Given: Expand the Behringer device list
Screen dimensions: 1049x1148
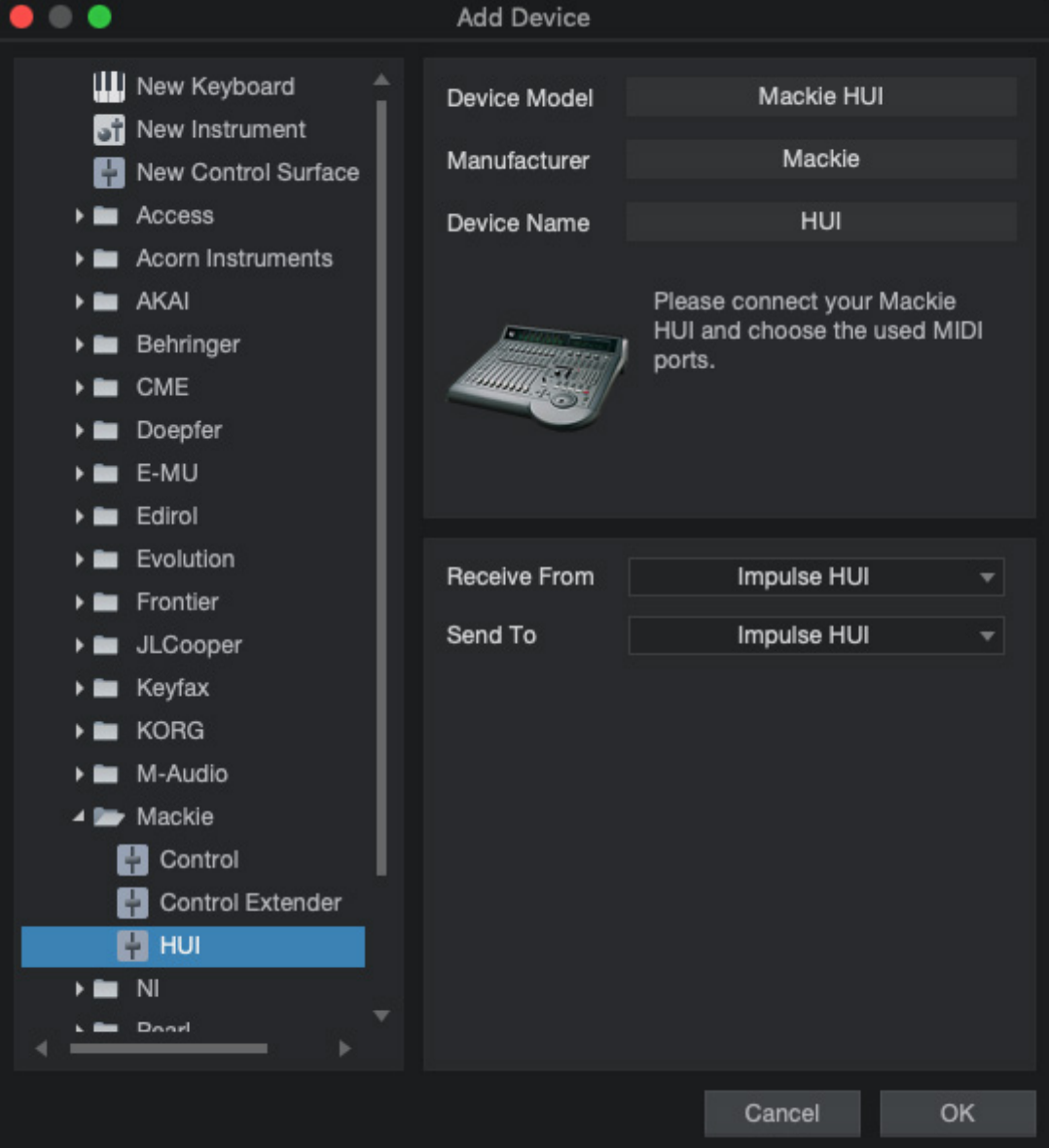Looking at the screenshot, I should click(x=79, y=344).
